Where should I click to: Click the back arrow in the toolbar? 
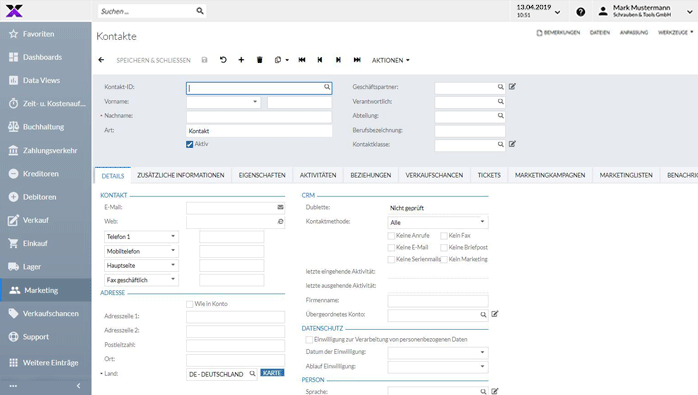click(101, 60)
